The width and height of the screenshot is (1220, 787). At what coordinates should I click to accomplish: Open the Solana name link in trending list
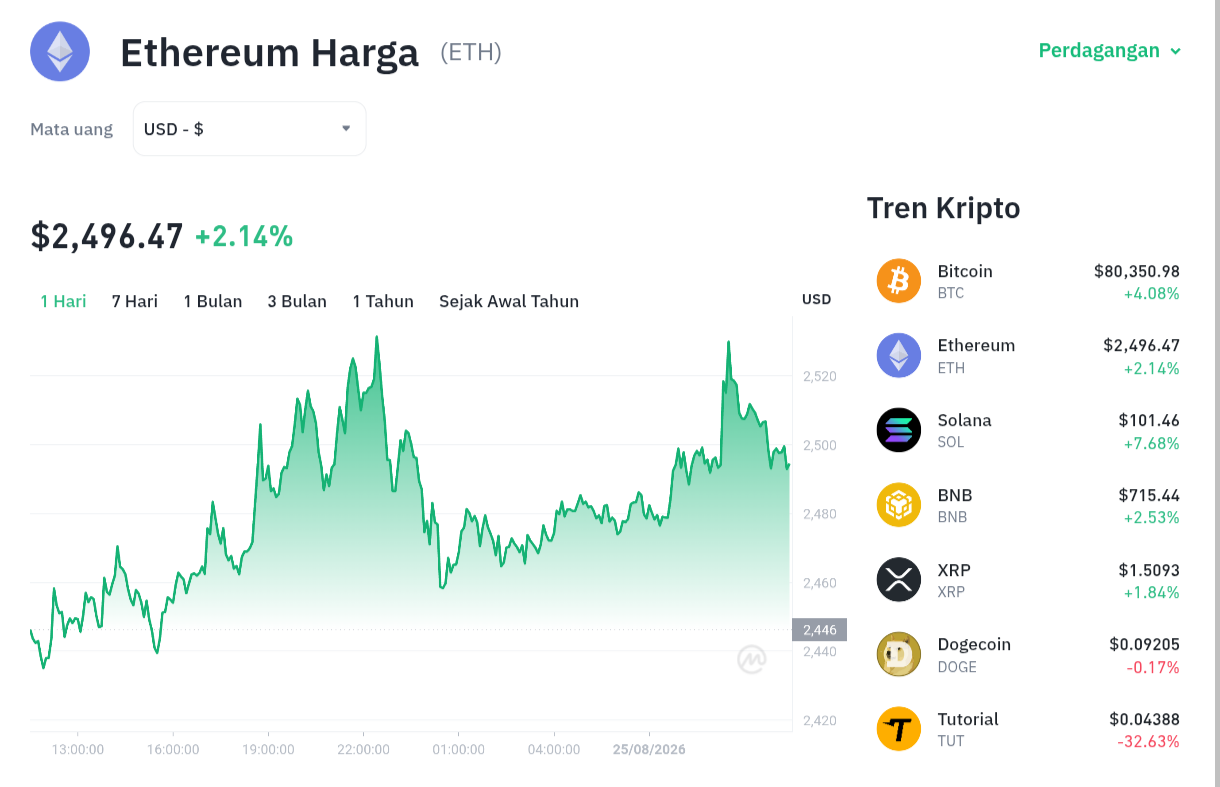click(x=964, y=420)
